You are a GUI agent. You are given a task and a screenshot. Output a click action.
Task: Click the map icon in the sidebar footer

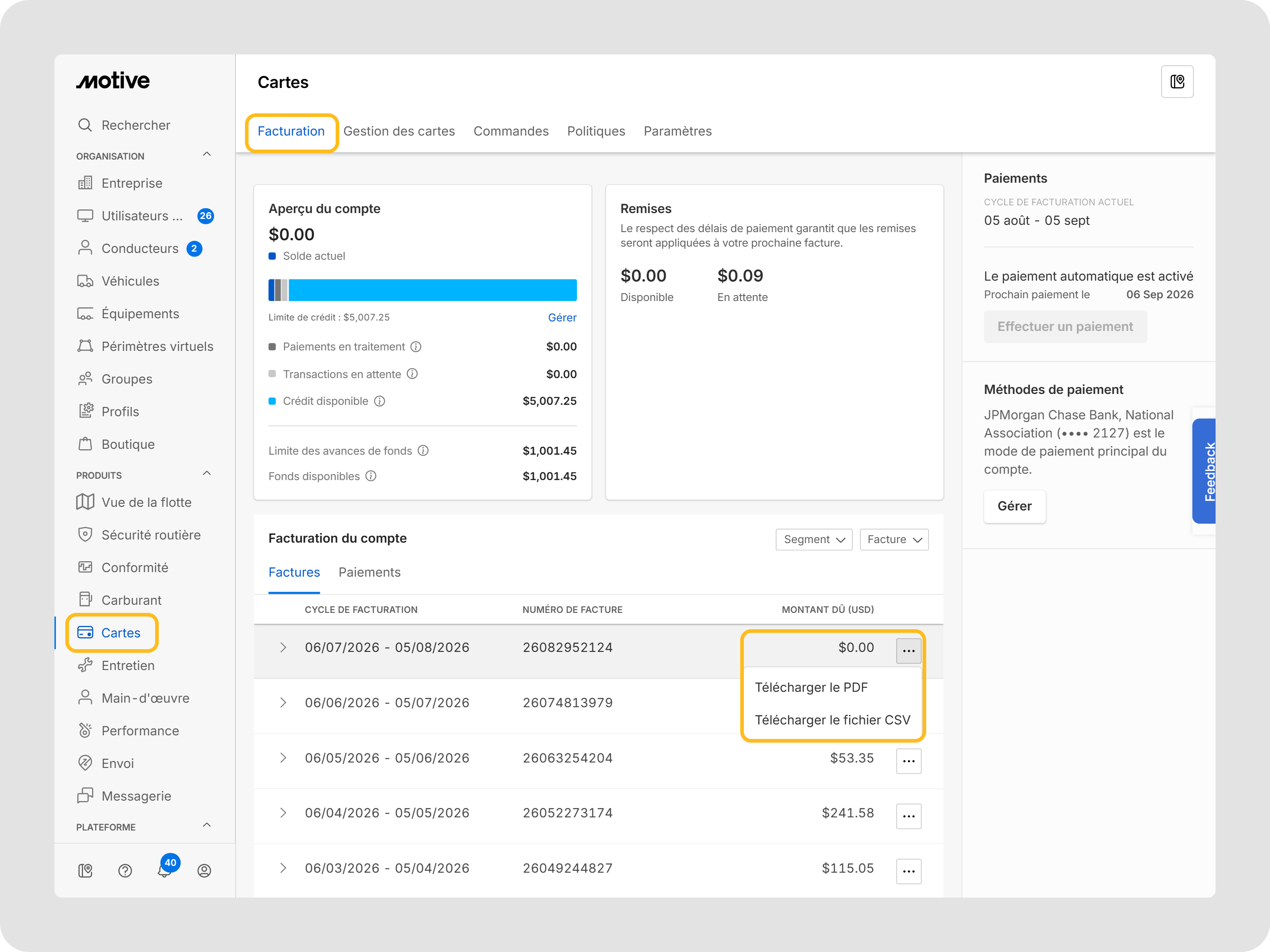(85, 871)
